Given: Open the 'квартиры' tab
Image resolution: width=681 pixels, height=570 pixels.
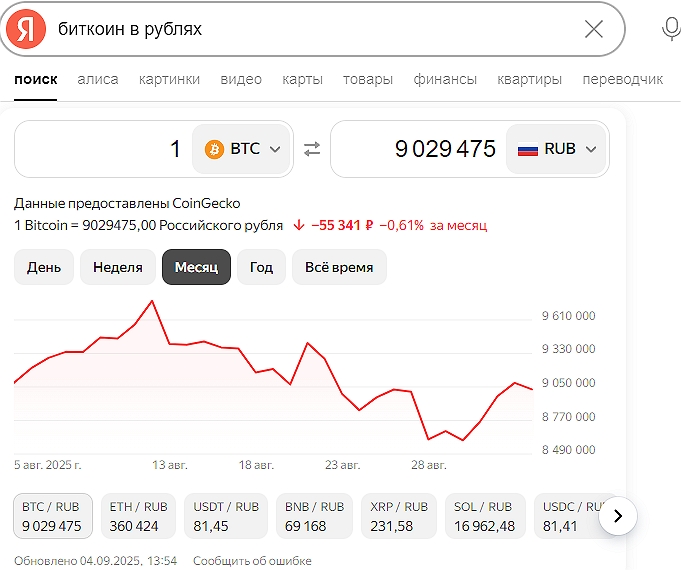Looking at the screenshot, I should pos(529,80).
